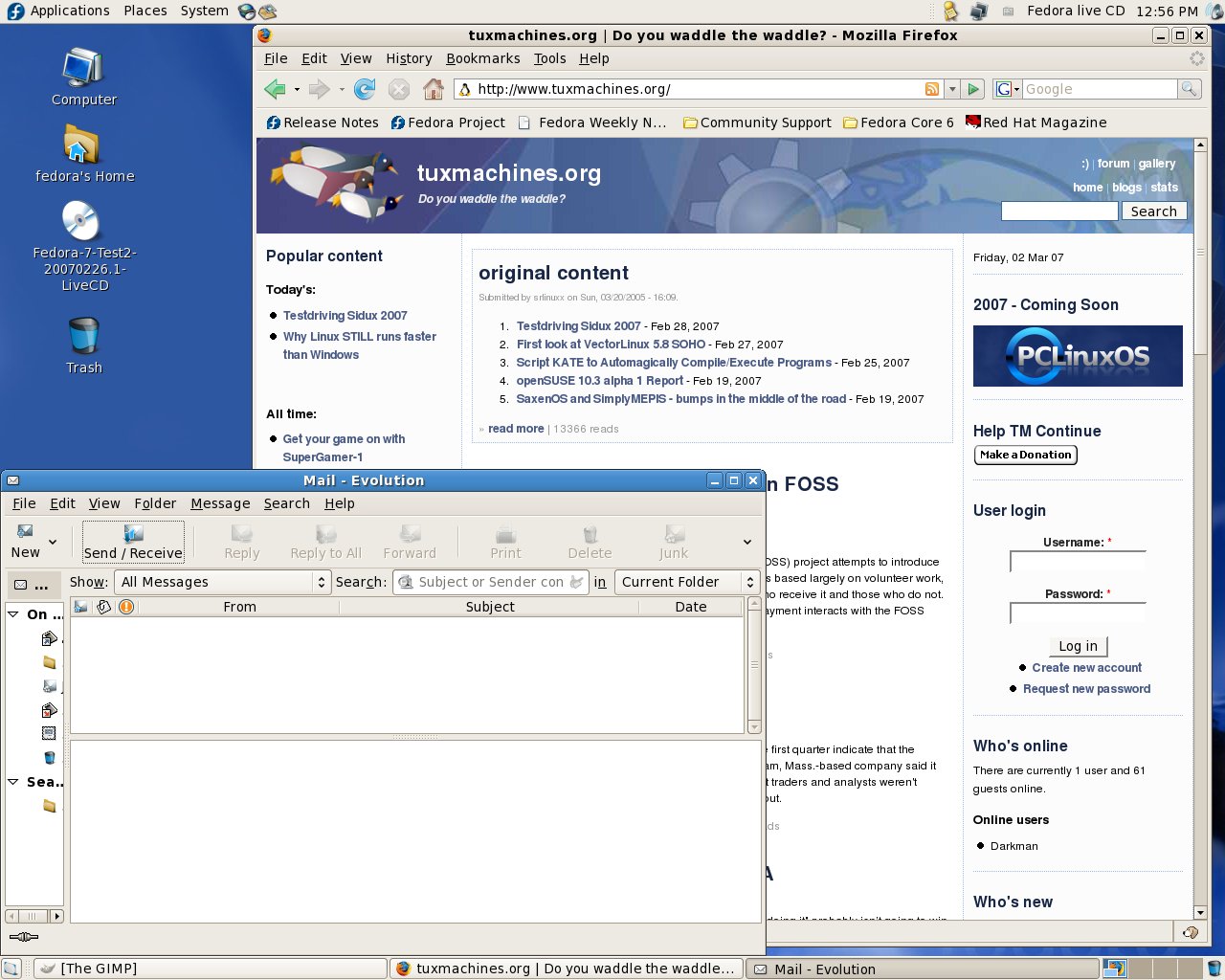
Task: Sort messages by the From column
Action: tap(239, 607)
